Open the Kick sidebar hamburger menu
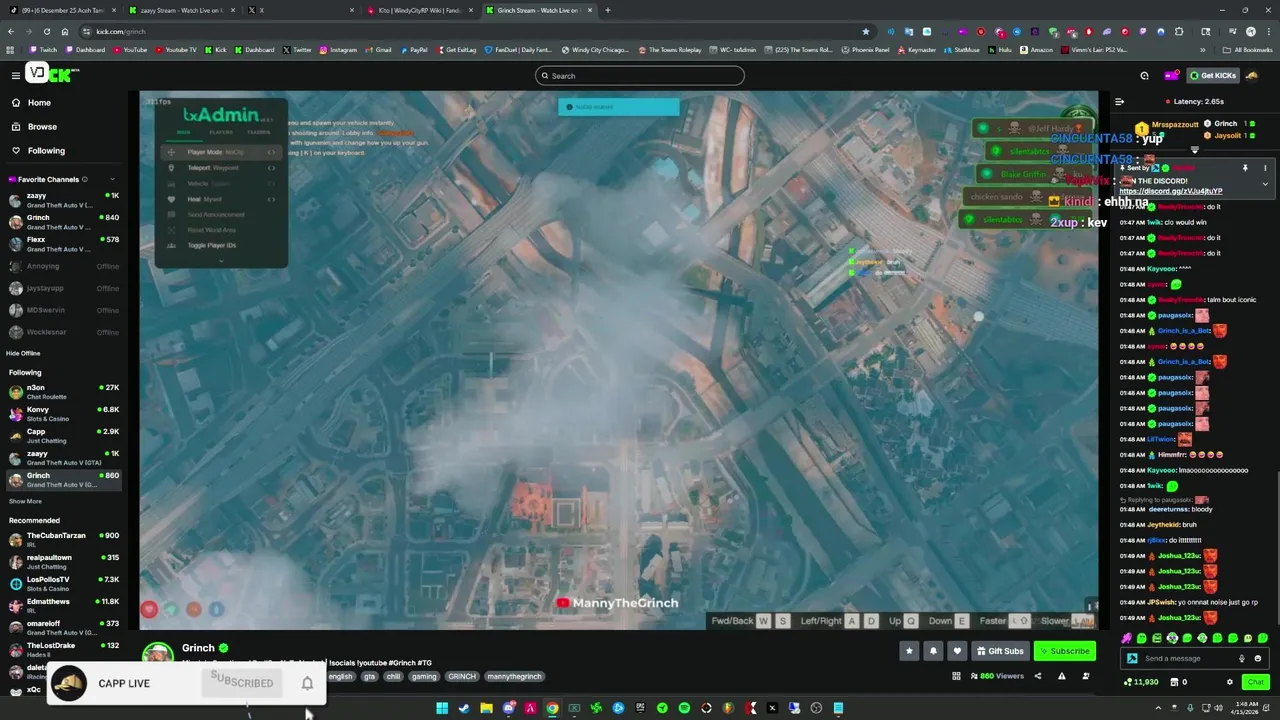1280x720 pixels. 15,75
